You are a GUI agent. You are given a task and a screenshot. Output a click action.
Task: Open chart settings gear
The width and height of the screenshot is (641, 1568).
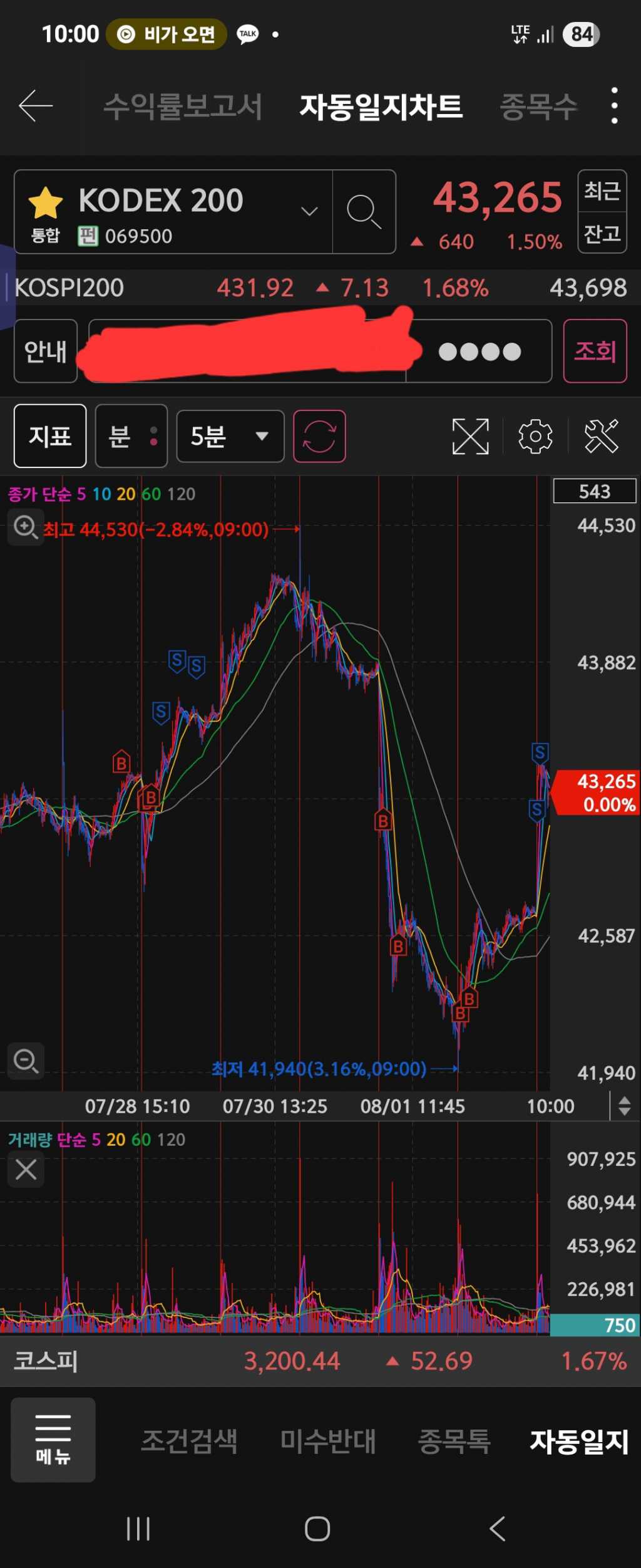[x=535, y=436]
